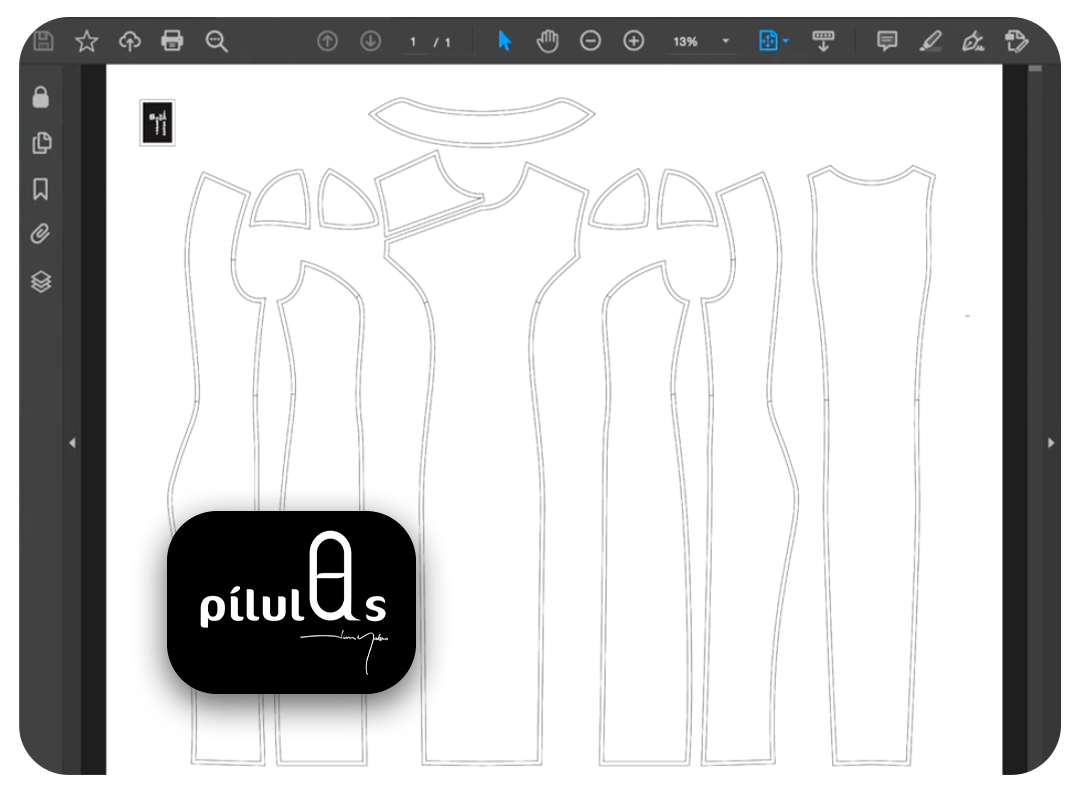The image size is (1080, 785).
Task: Click the zoom in plus button
Action: coord(633,41)
